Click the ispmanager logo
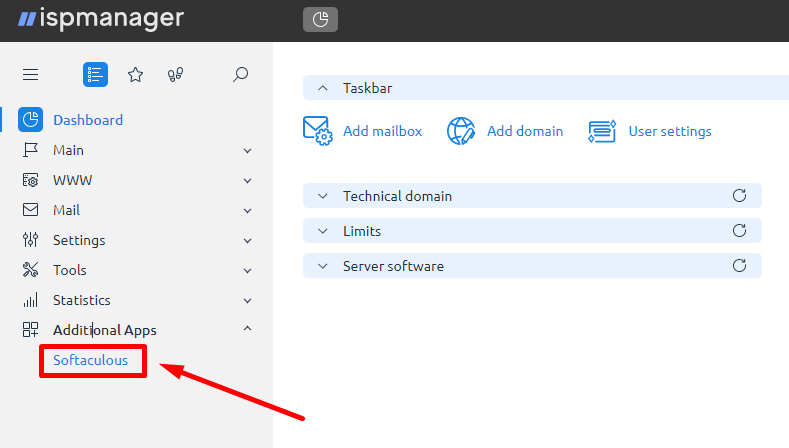 click(x=101, y=19)
